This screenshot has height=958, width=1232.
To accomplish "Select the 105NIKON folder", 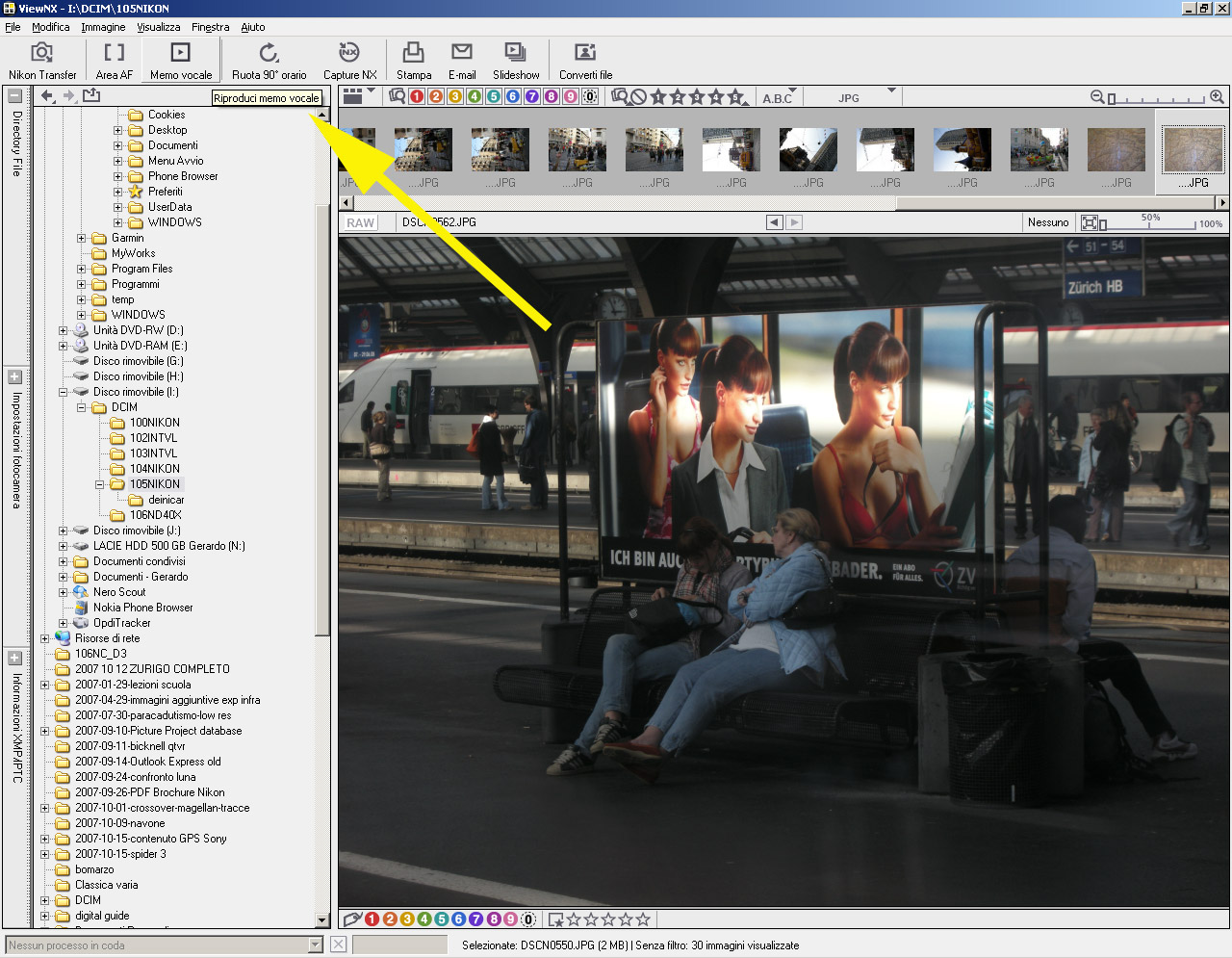I will 154,484.
